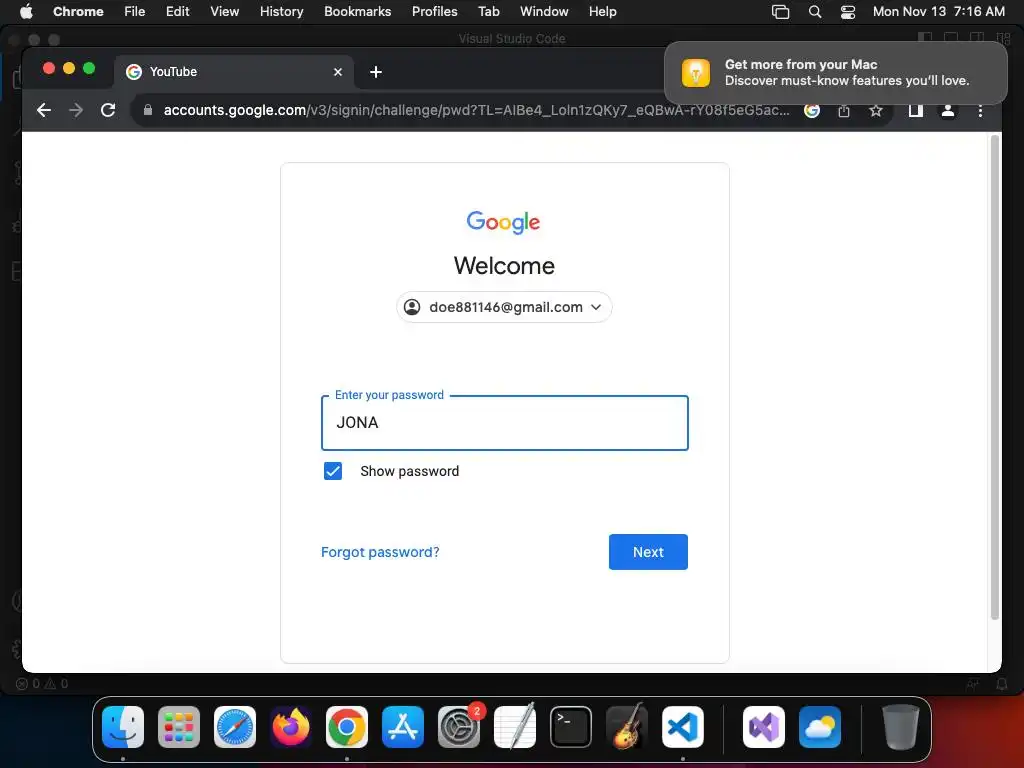Open Visual Studio Code from the Dock

tap(682, 727)
